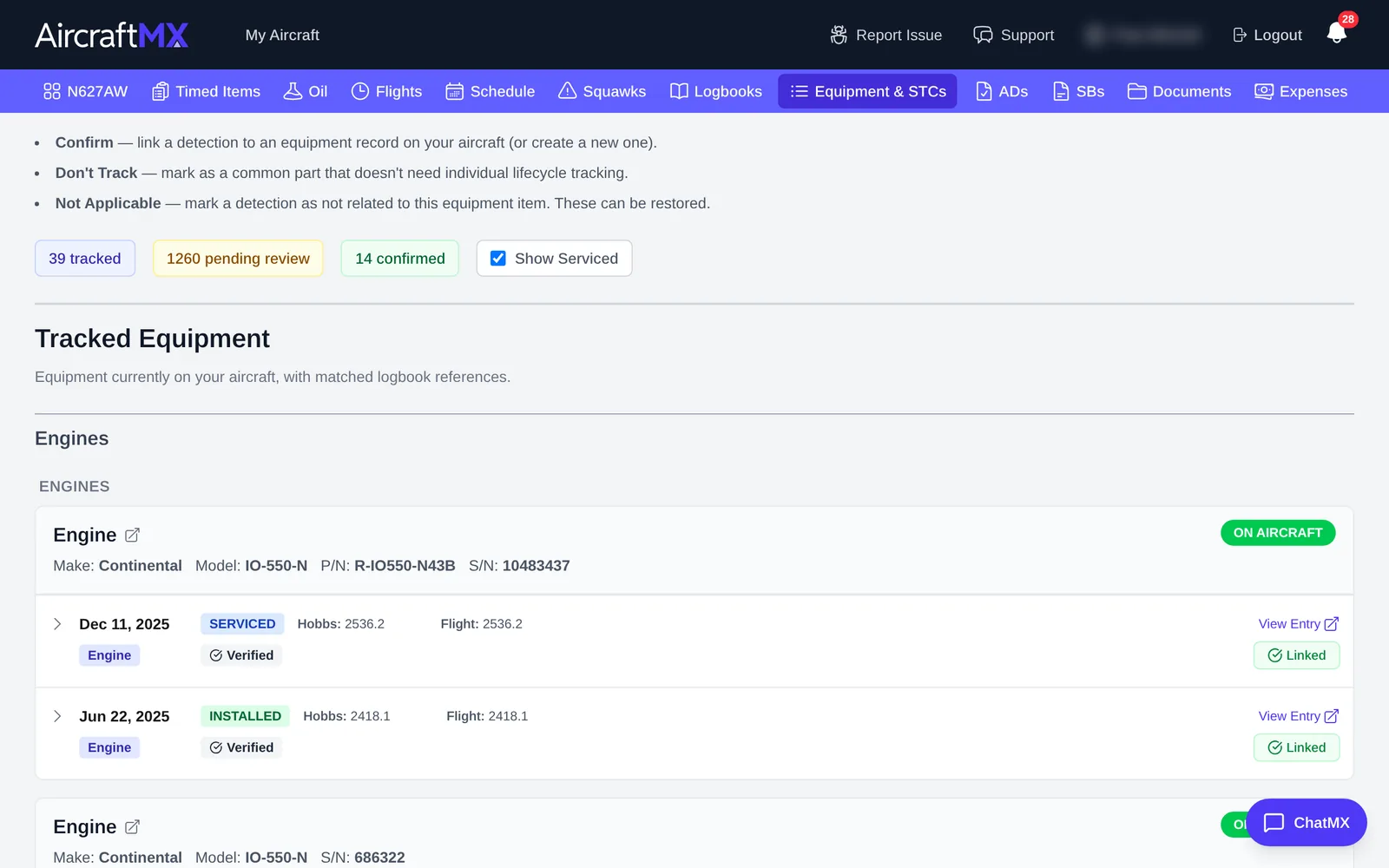Viewport: 1389px width, 868px height.
Task: Expand the Jun 22, 2025 entry row
Action: pyautogui.click(x=57, y=716)
